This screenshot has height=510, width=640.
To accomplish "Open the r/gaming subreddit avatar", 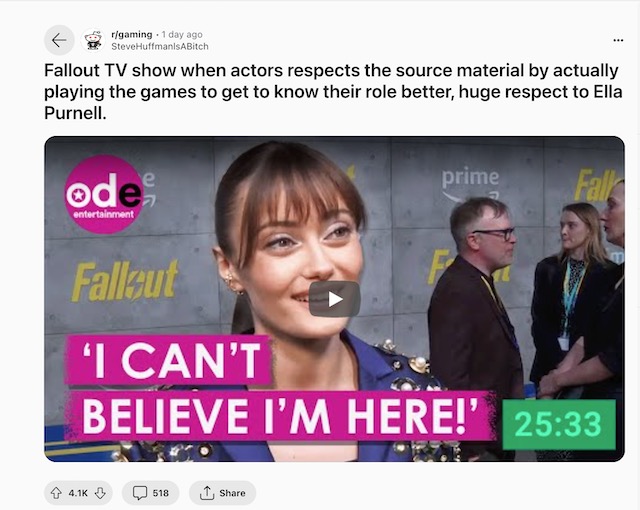I will point(93,40).
